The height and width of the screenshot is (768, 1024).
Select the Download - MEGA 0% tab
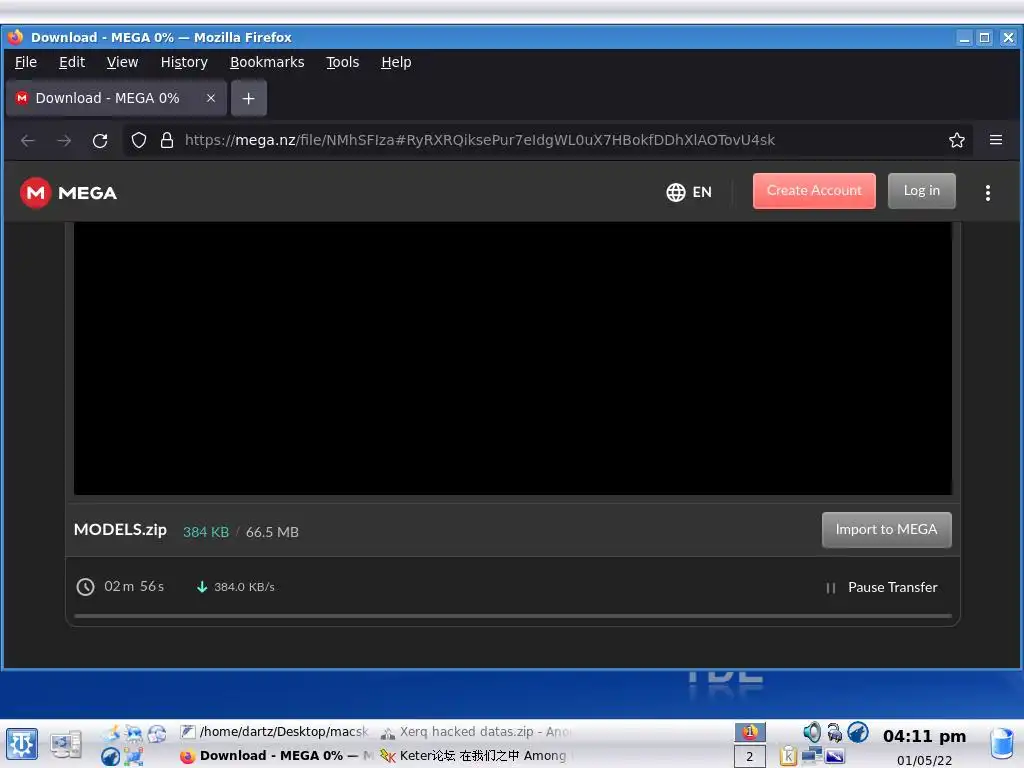pyautogui.click(x=116, y=98)
